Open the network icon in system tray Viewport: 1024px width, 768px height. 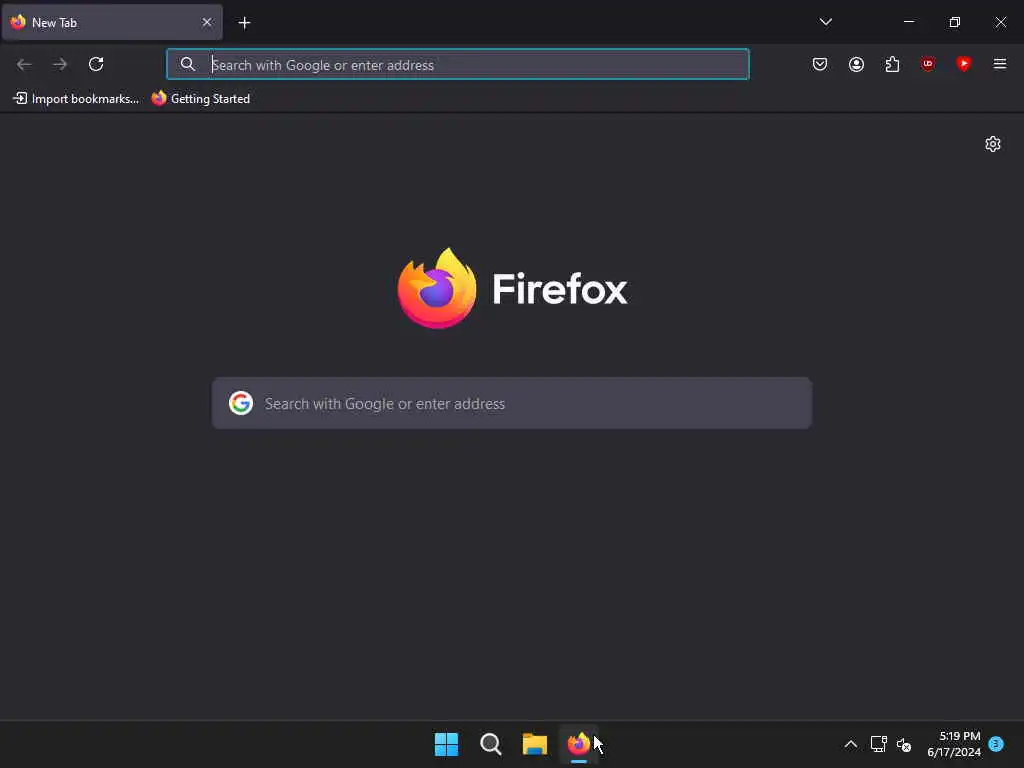(x=878, y=744)
